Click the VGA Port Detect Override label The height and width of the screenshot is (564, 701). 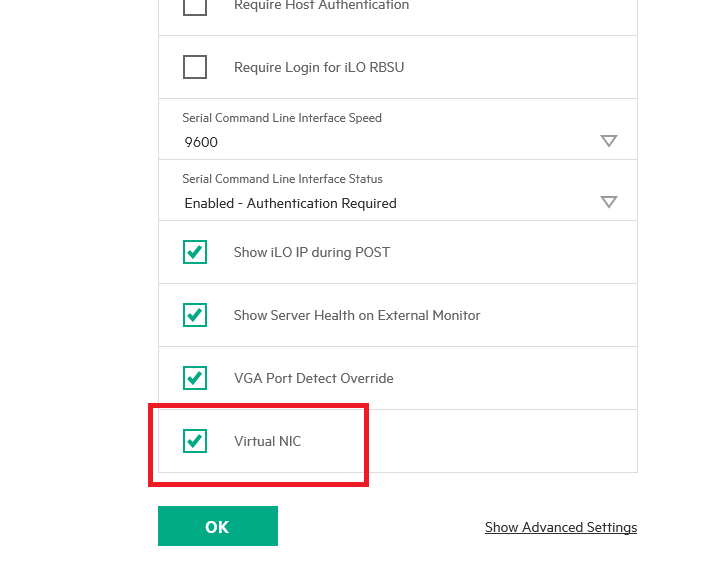tap(313, 378)
